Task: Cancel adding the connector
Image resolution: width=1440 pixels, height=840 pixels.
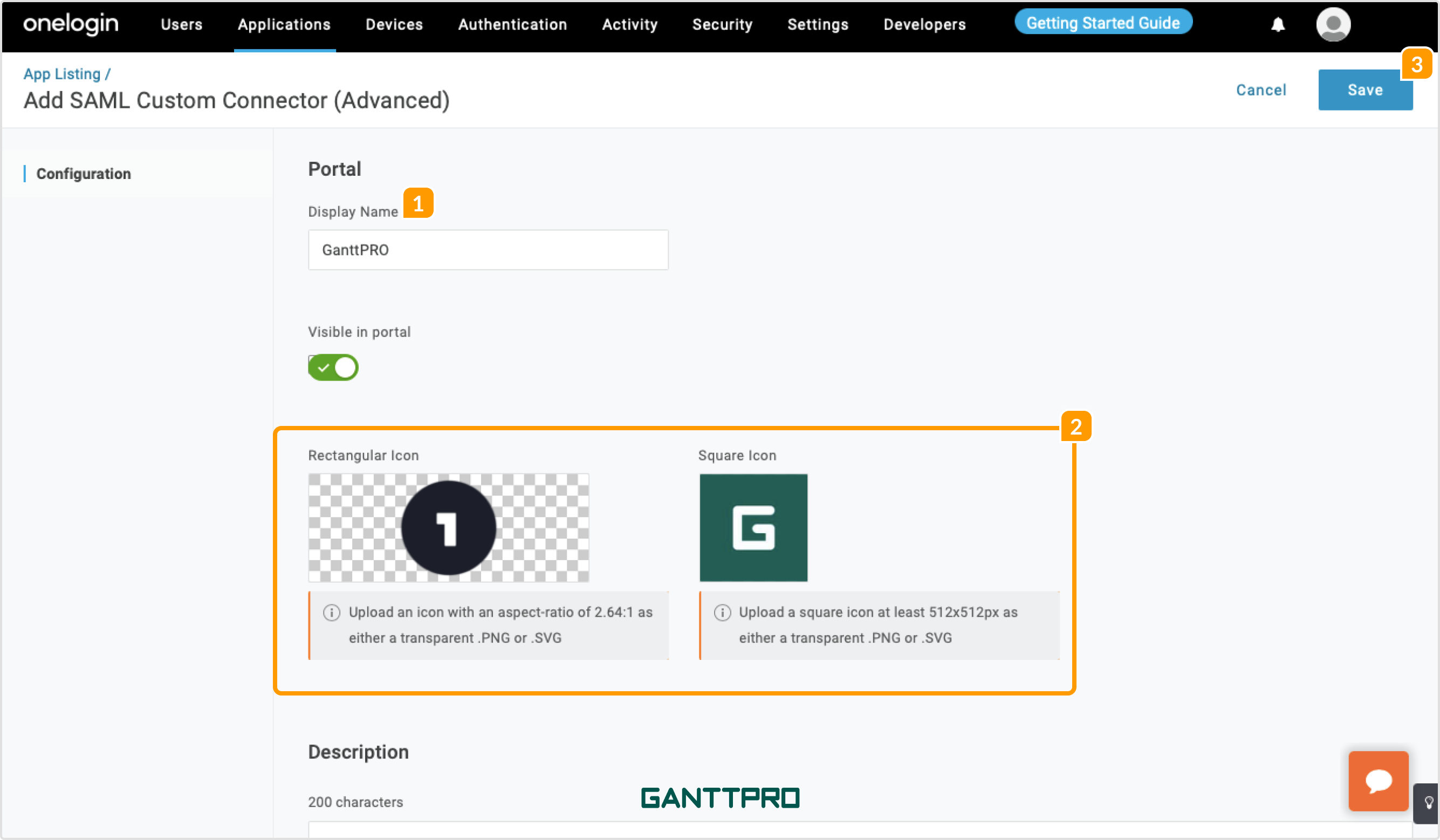Action: tap(1260, 89)
